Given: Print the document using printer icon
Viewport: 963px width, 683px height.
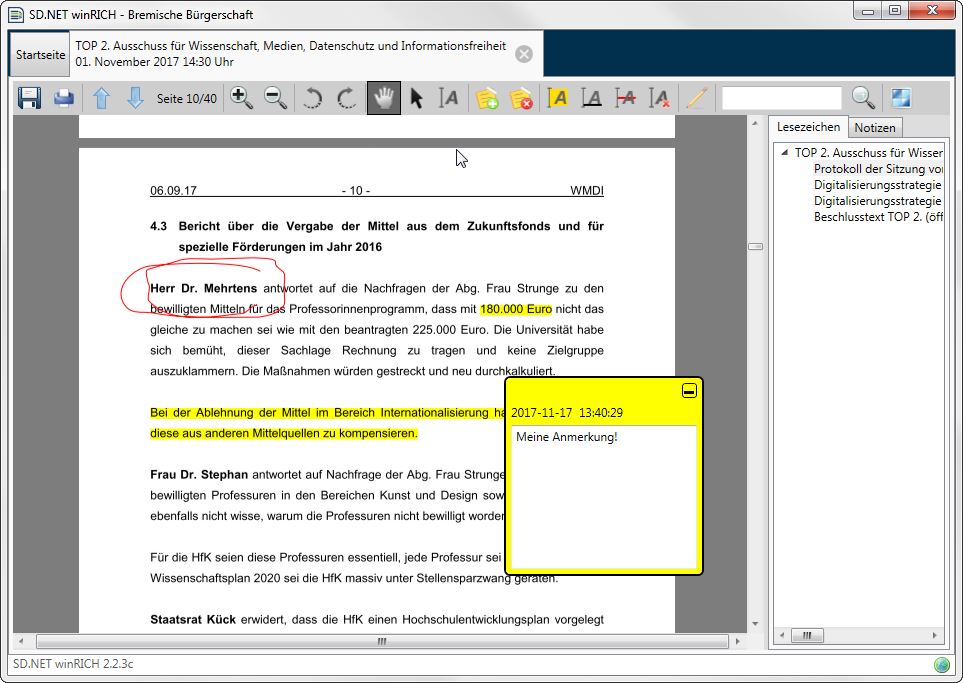Looking at the screenshot, I should click(64, 98).
